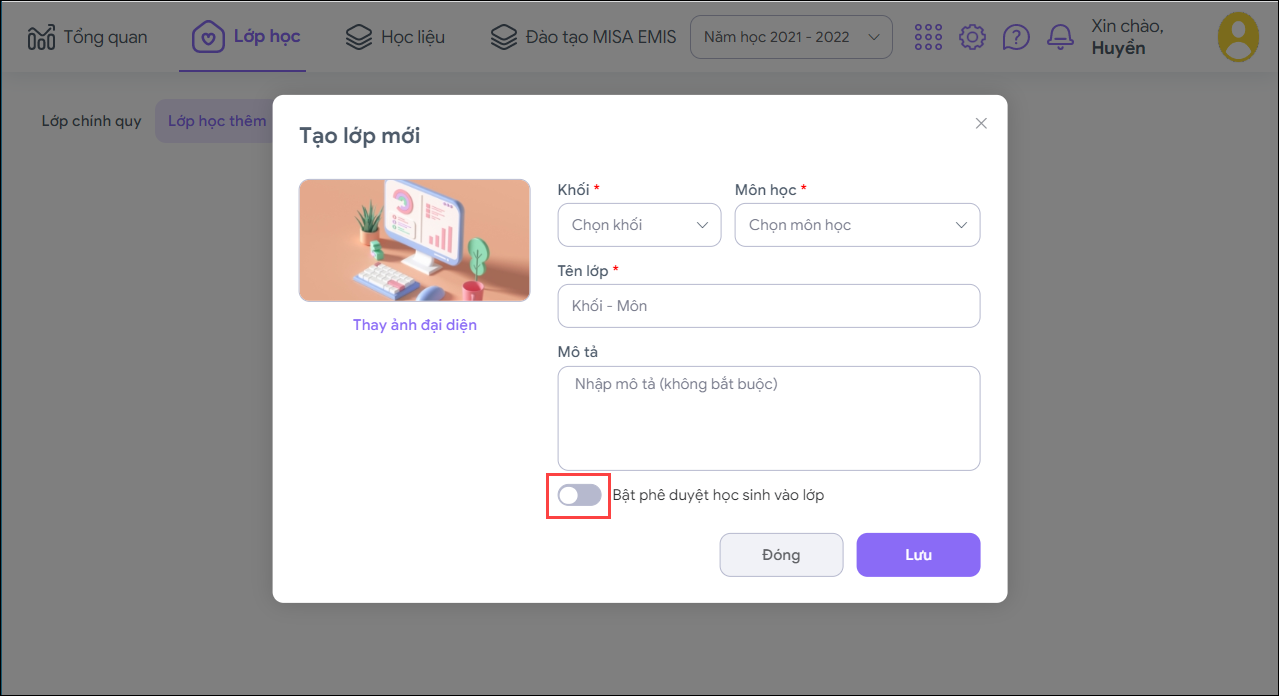Image resolution: width=1279 pixels, height=696 pixels.
Task: Open the notifications bell
Action: click(x=1060, y=38)
